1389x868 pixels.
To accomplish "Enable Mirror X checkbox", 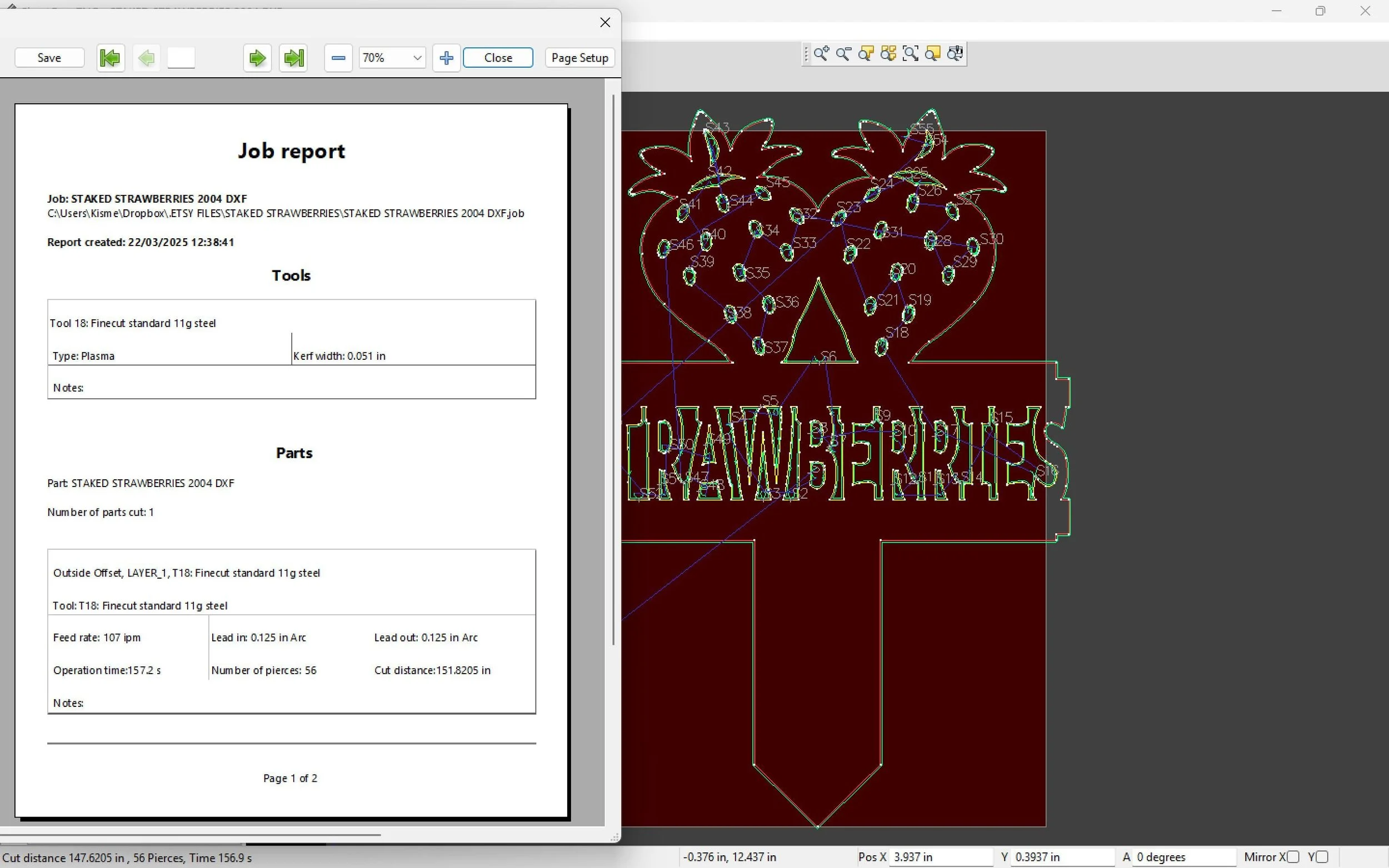I will coord(1292,856).
